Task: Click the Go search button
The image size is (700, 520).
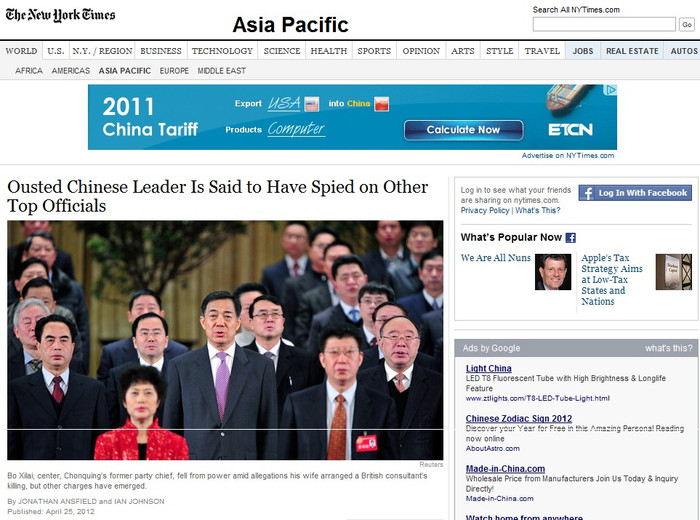Action: tap(687, 25)
